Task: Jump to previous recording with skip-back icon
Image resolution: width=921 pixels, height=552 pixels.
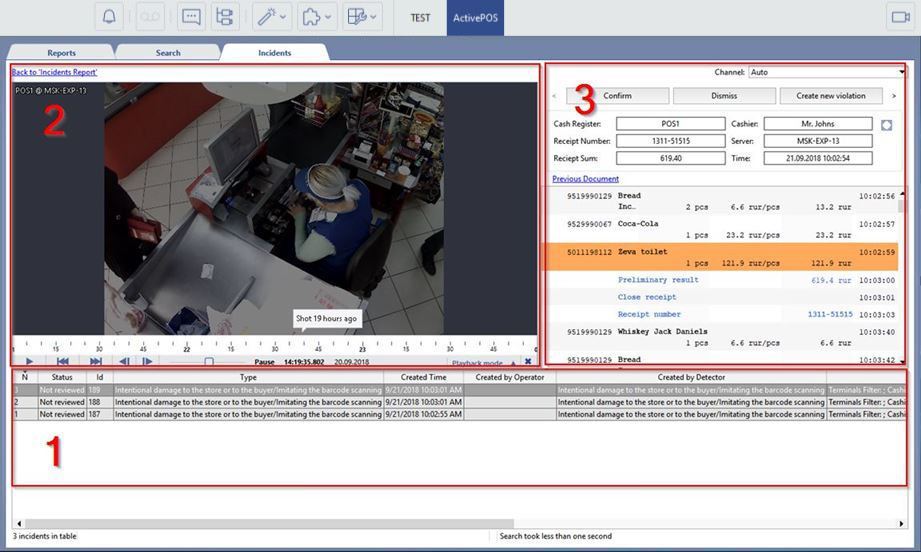Action: click(x=62, y=362)
